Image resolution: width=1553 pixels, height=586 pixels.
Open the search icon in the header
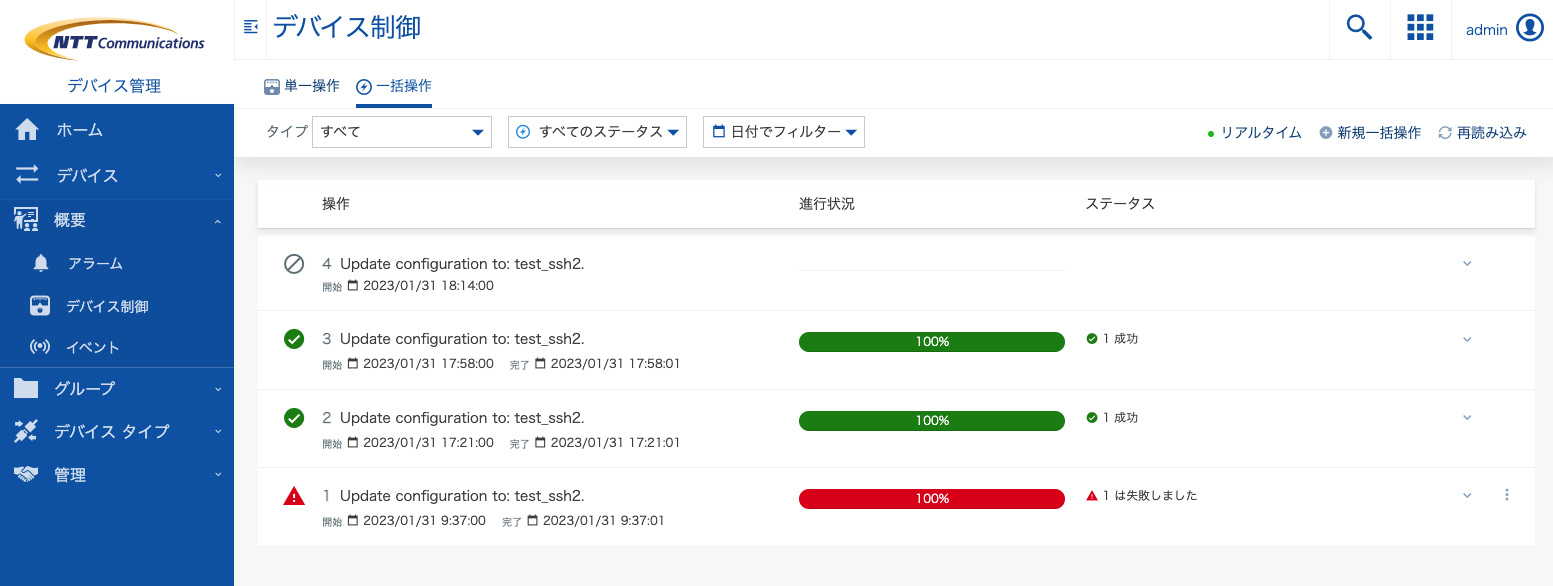click(x=1358, y=27)
